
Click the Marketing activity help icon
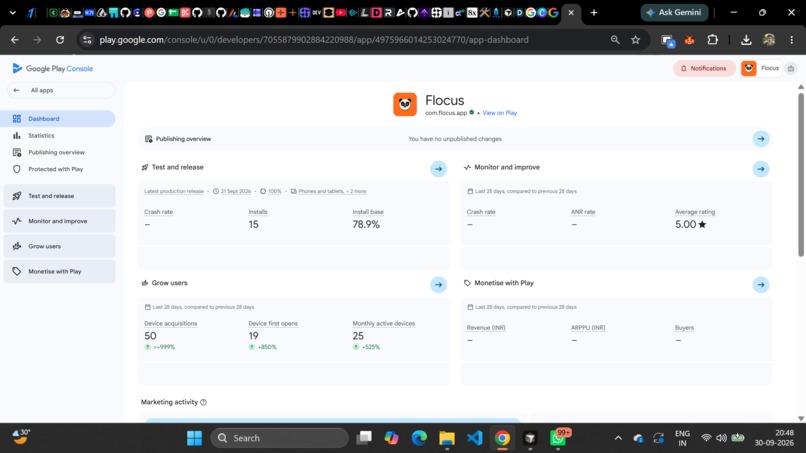(x=204, y=402)
